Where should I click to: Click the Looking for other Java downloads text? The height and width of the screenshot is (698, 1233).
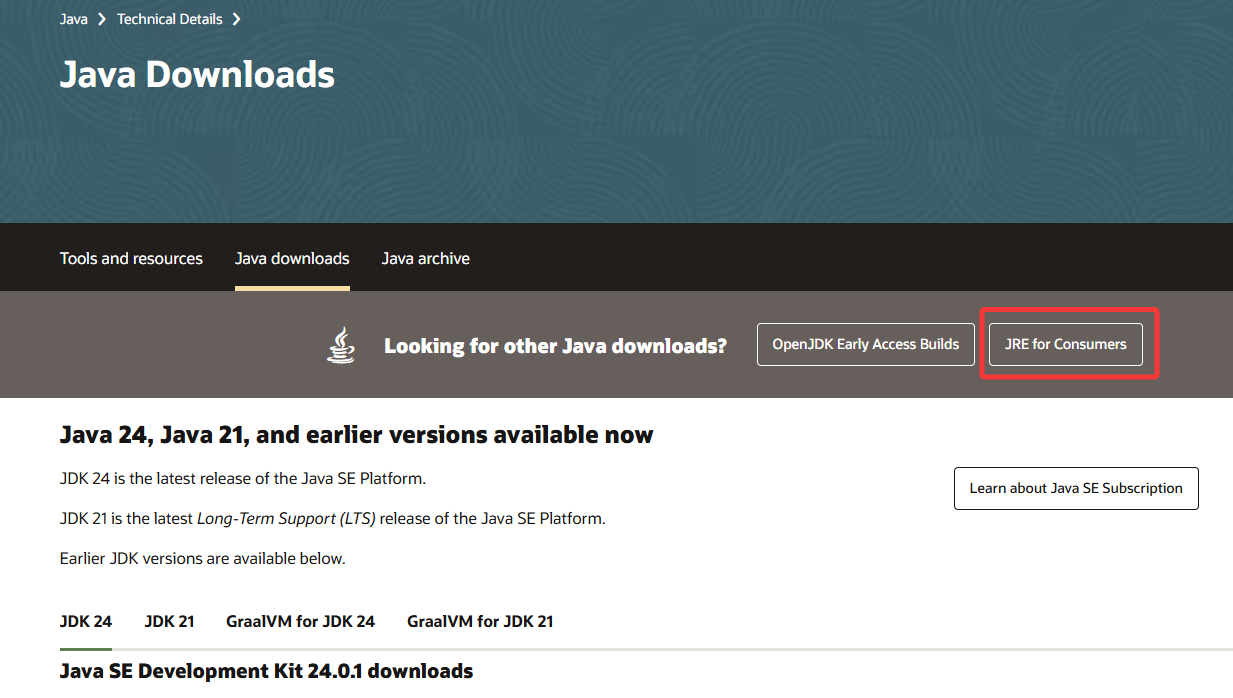pos(555,344)
